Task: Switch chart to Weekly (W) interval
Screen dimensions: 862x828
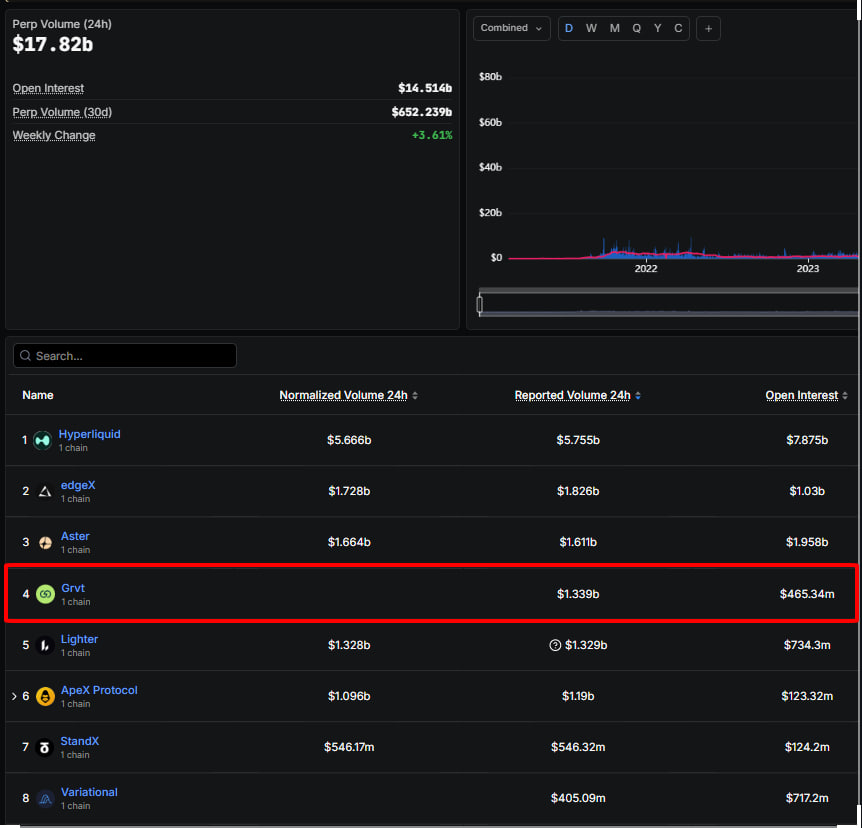Action: 591,28
